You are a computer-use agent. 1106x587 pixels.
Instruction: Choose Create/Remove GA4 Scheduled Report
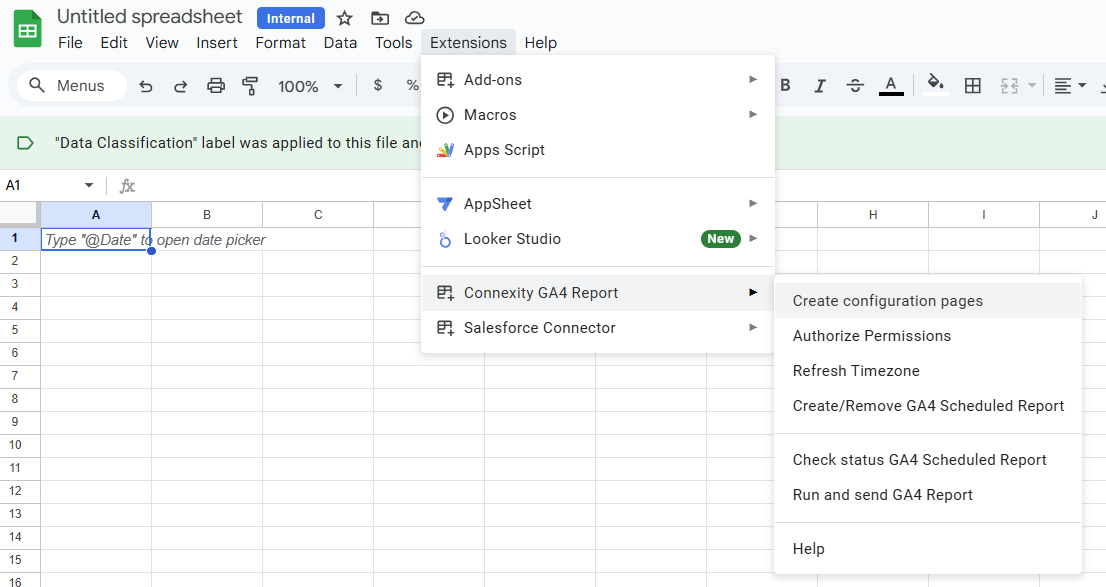928,406
